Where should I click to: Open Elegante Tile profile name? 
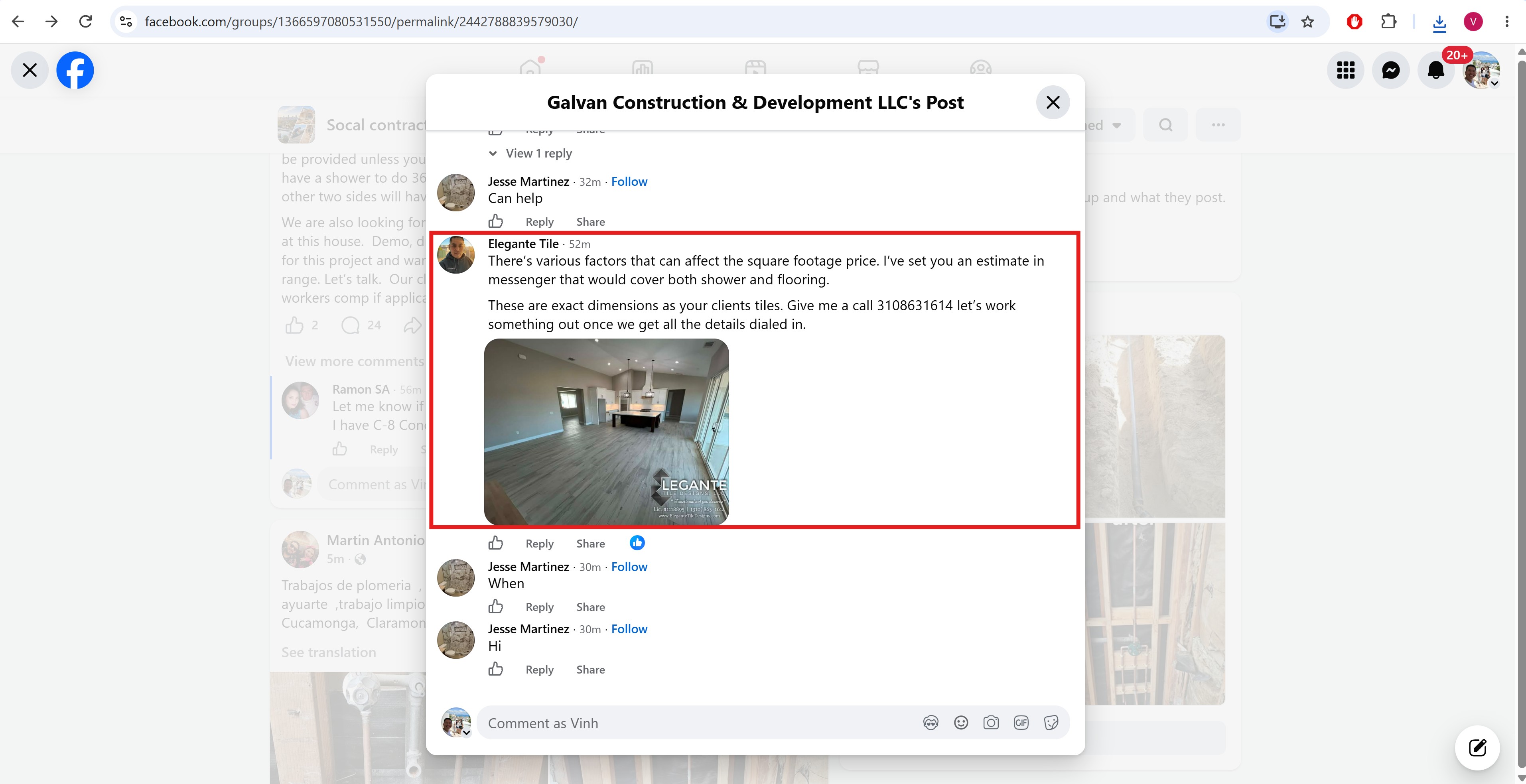[523, 244]
